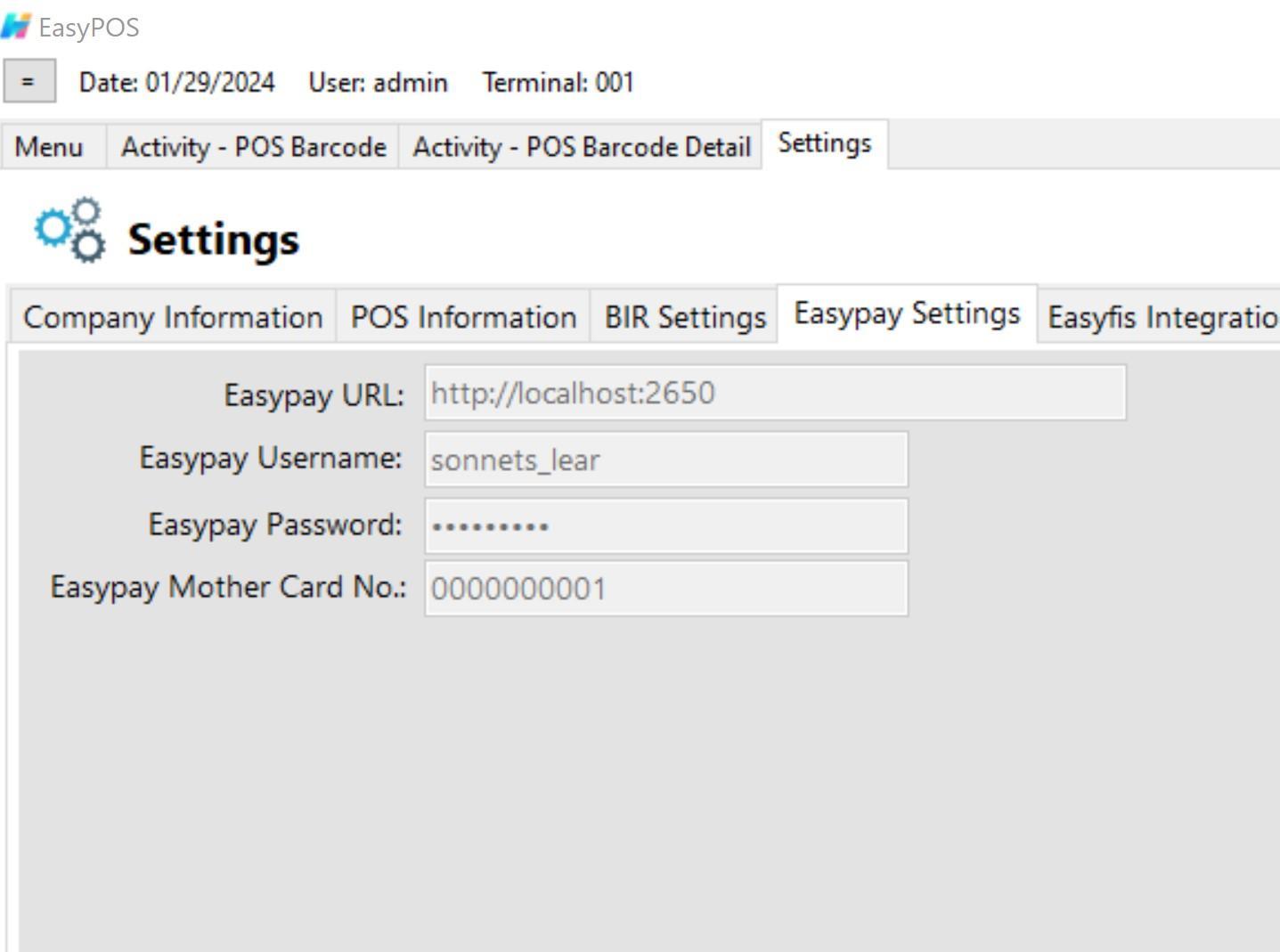Click the EasyPOS app logo icon
This screenshot has height=952, width=1280.
pos(16,27)
